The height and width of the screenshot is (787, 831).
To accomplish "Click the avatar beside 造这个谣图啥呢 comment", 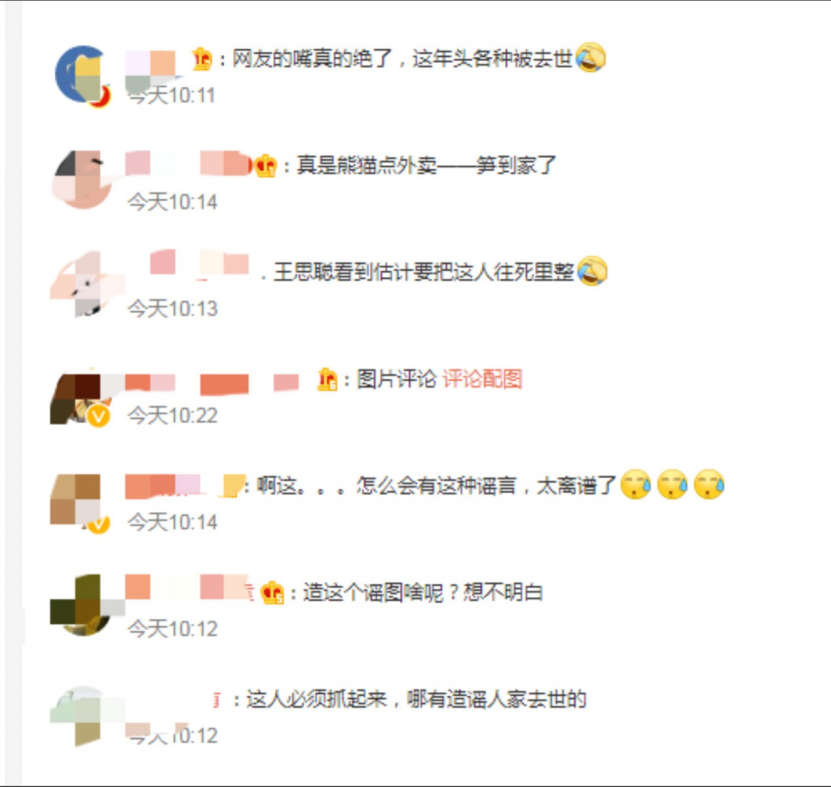I will point(82,605).
